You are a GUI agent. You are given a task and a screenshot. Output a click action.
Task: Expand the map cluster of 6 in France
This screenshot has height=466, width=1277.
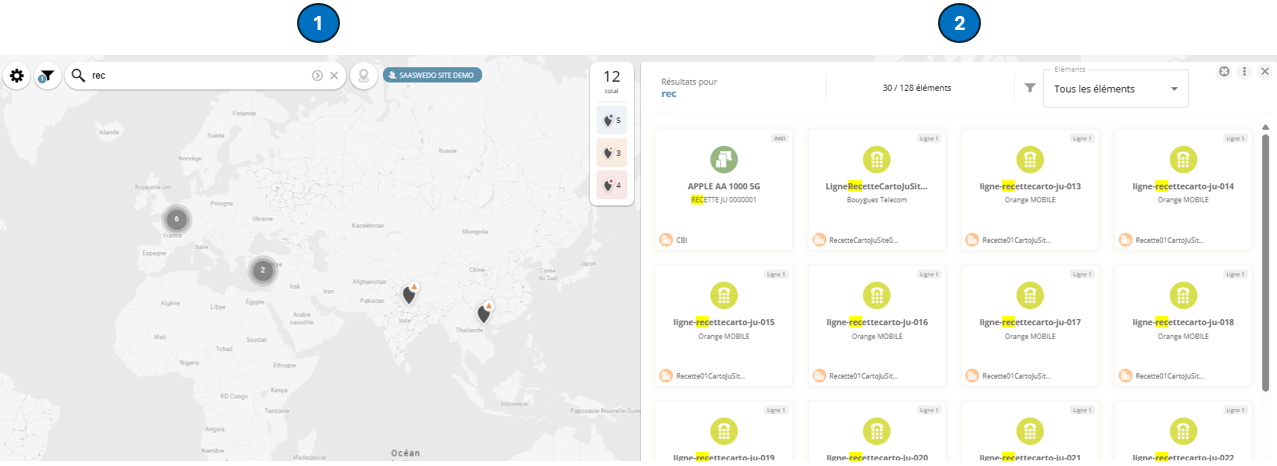[x=177, y=219]
